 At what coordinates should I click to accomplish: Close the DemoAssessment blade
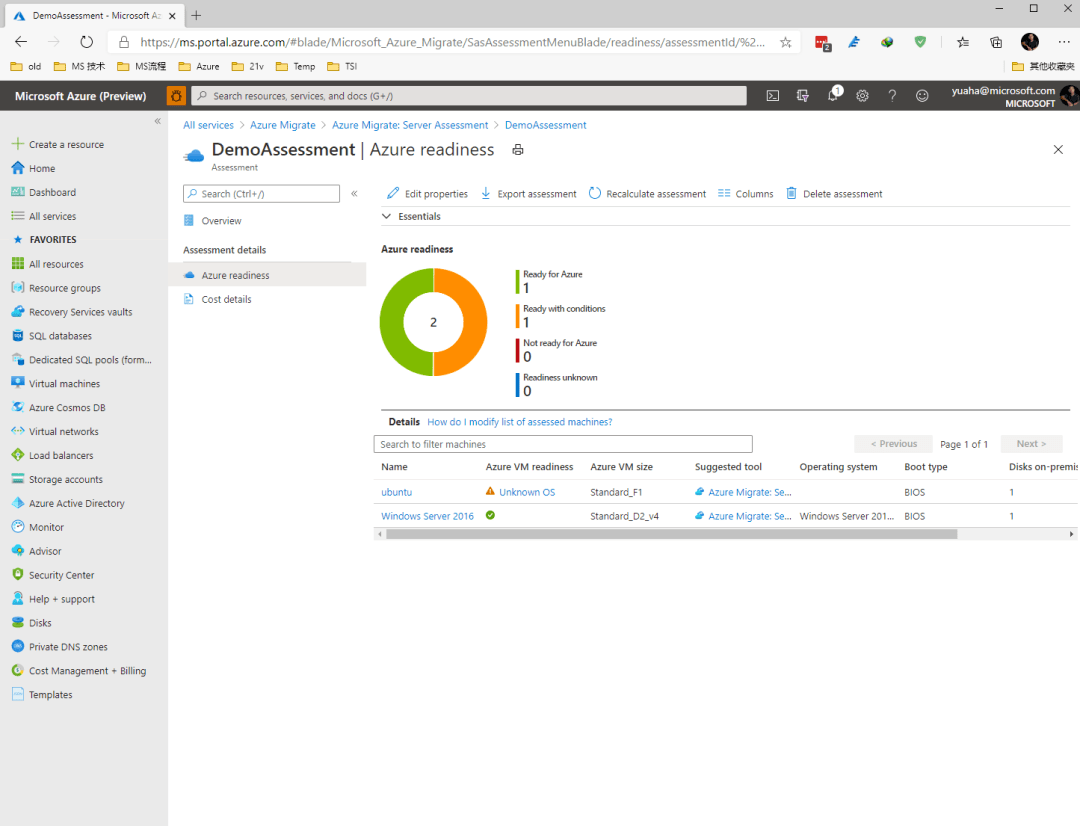click(x=1058, y=149)
